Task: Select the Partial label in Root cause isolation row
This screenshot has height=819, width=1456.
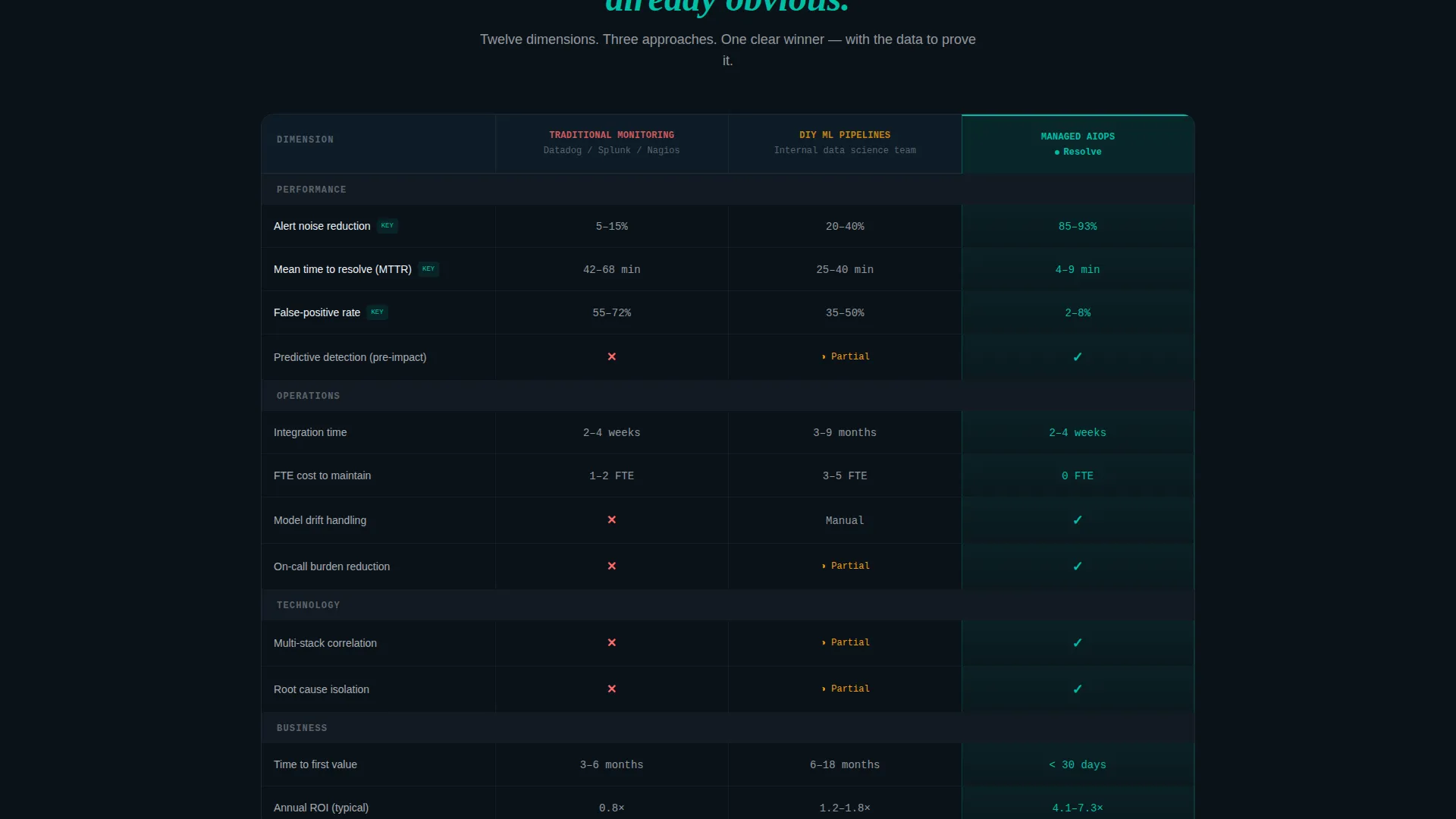Action: click(x=845, y=689)
